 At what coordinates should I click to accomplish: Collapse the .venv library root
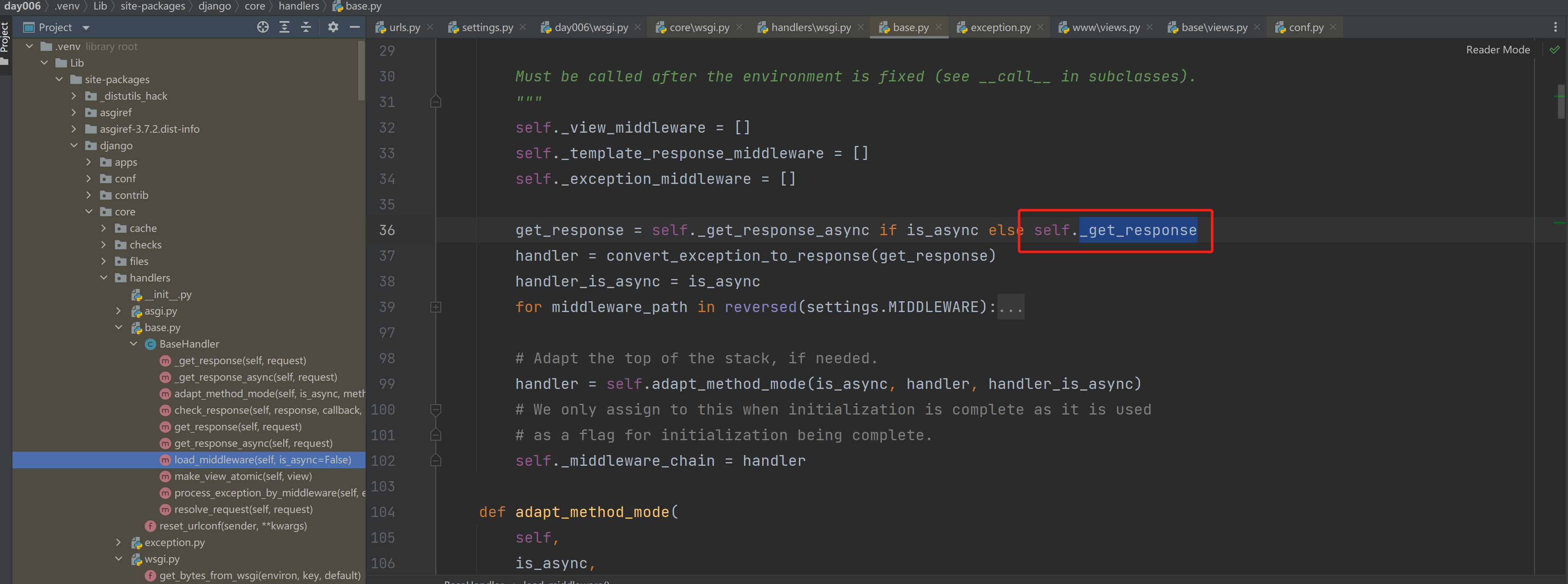(29, 46)
